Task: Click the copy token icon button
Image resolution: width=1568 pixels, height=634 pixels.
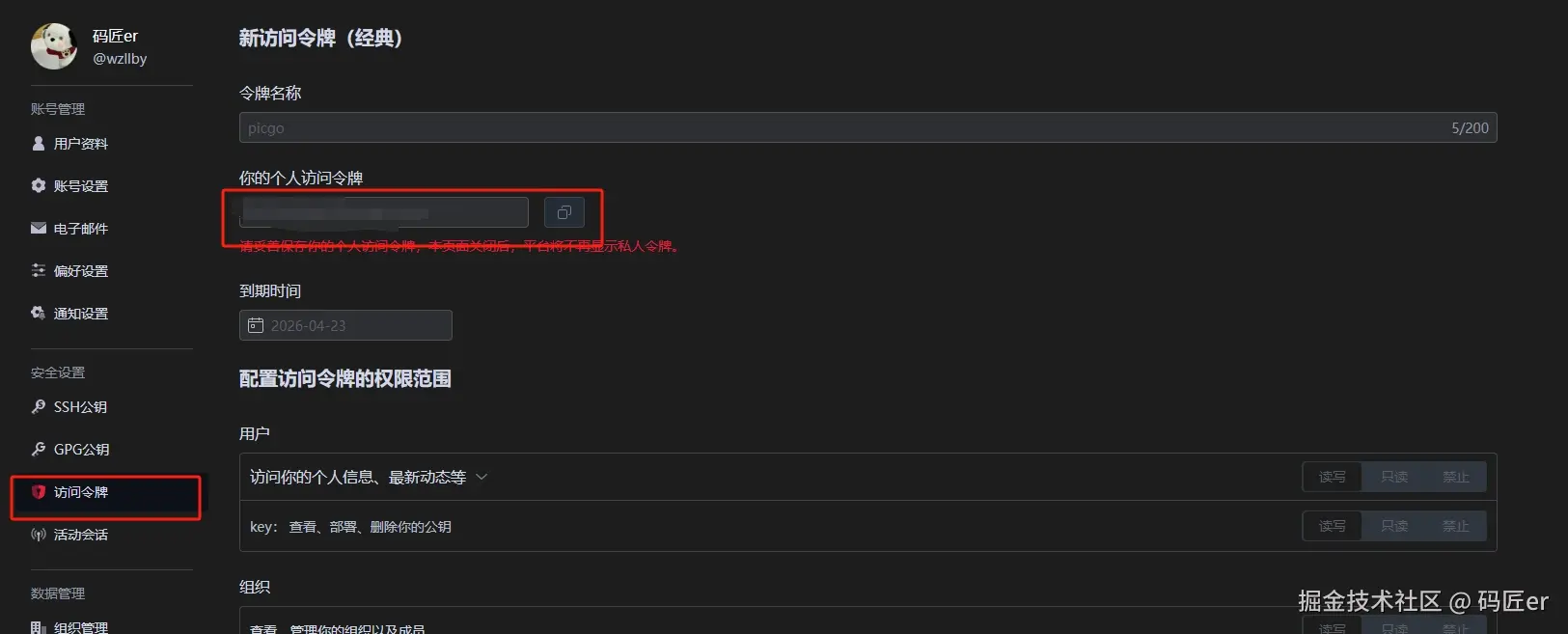Action: click(564, 212)
